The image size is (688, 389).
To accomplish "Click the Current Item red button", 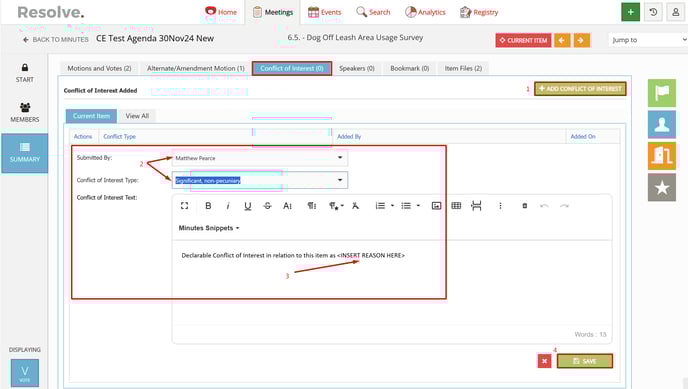I will coord(523,40).
